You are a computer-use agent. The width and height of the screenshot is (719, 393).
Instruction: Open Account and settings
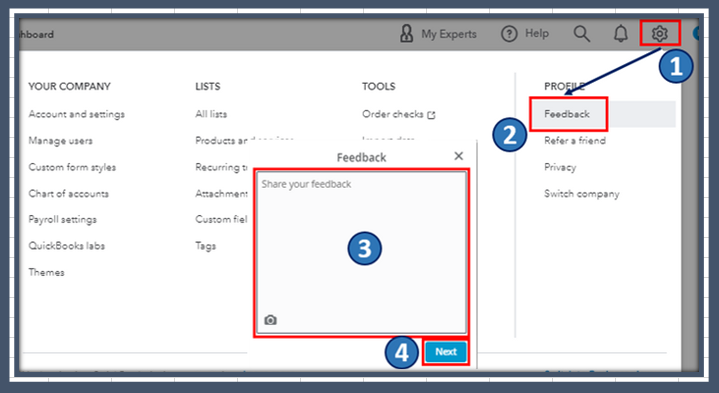tap(77, 114)
